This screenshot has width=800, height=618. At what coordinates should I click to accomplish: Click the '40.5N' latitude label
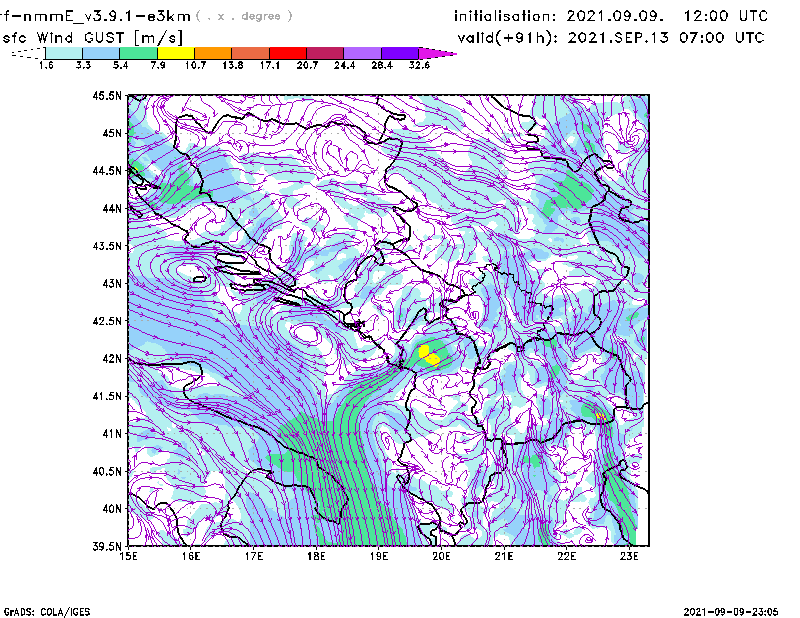coord(107,472)
